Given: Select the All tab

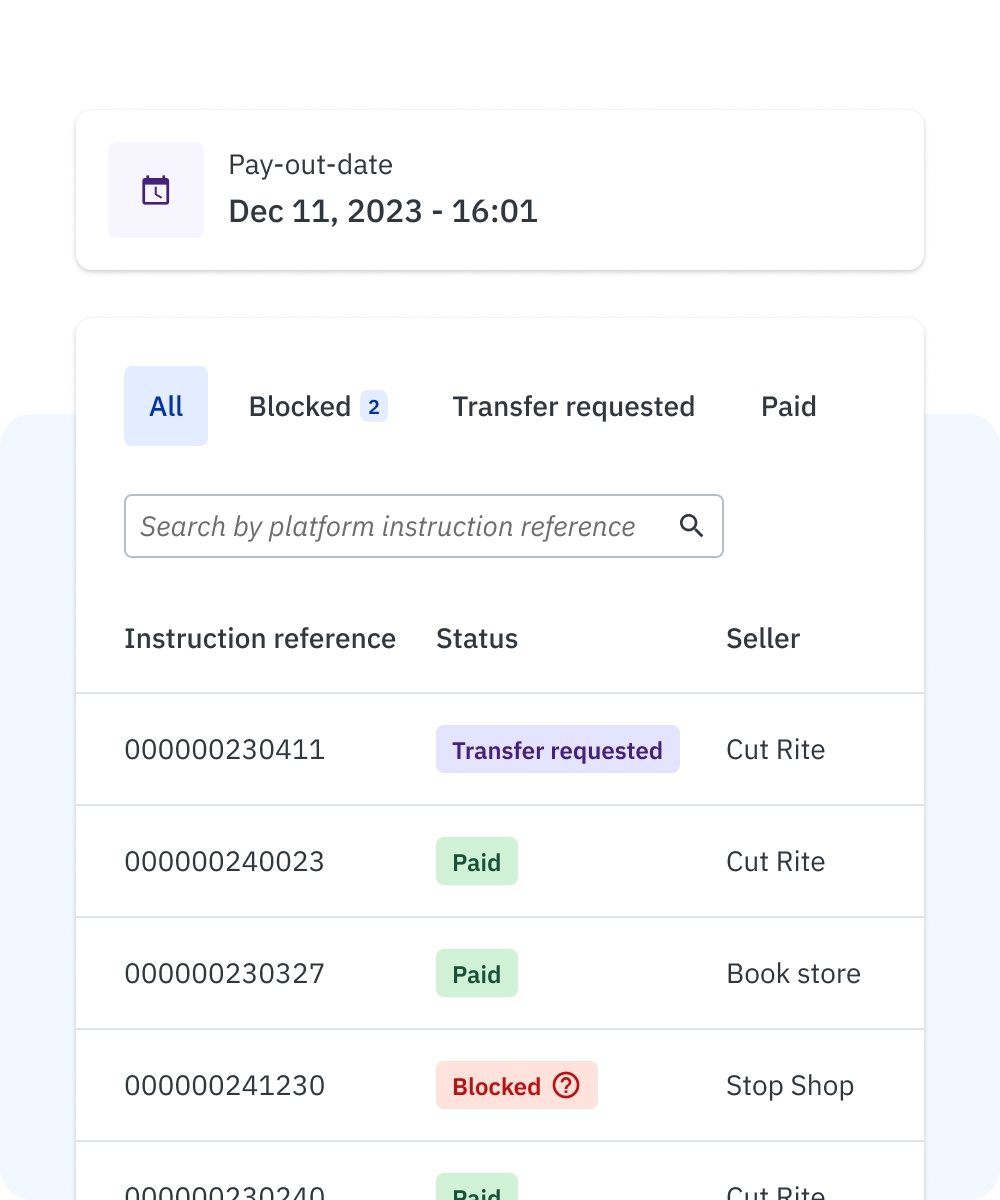Looking at the screenshot, I should (x=166, y=406).
